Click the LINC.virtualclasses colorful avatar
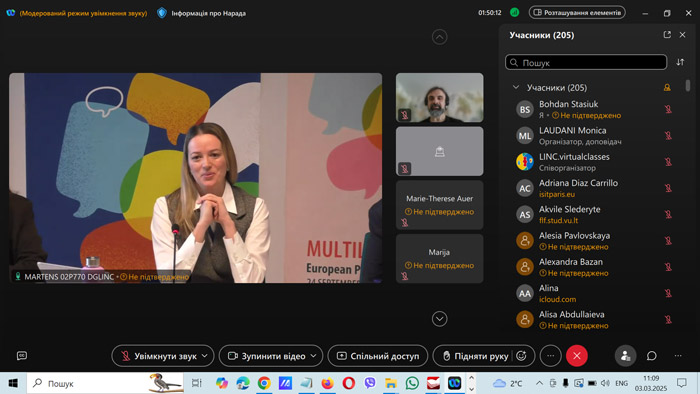Screen dimensions: 700x394 pos(525,162)
